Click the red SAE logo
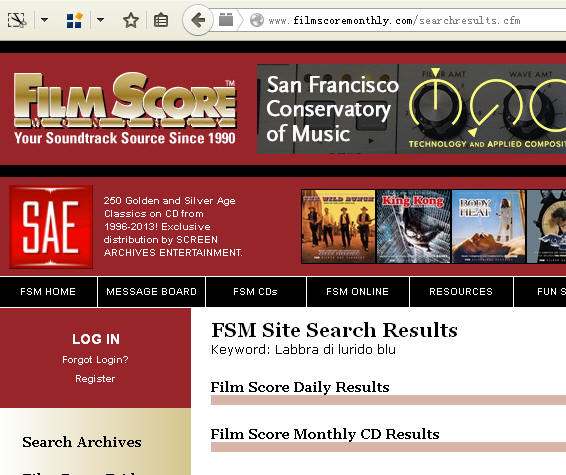The image size is (566, 475). coord(51,227)
